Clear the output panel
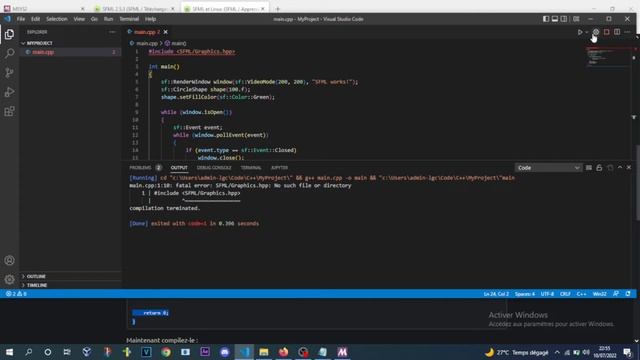Viewport: 640px width, 360px height. pyautogui.click(x=589, y=168)
